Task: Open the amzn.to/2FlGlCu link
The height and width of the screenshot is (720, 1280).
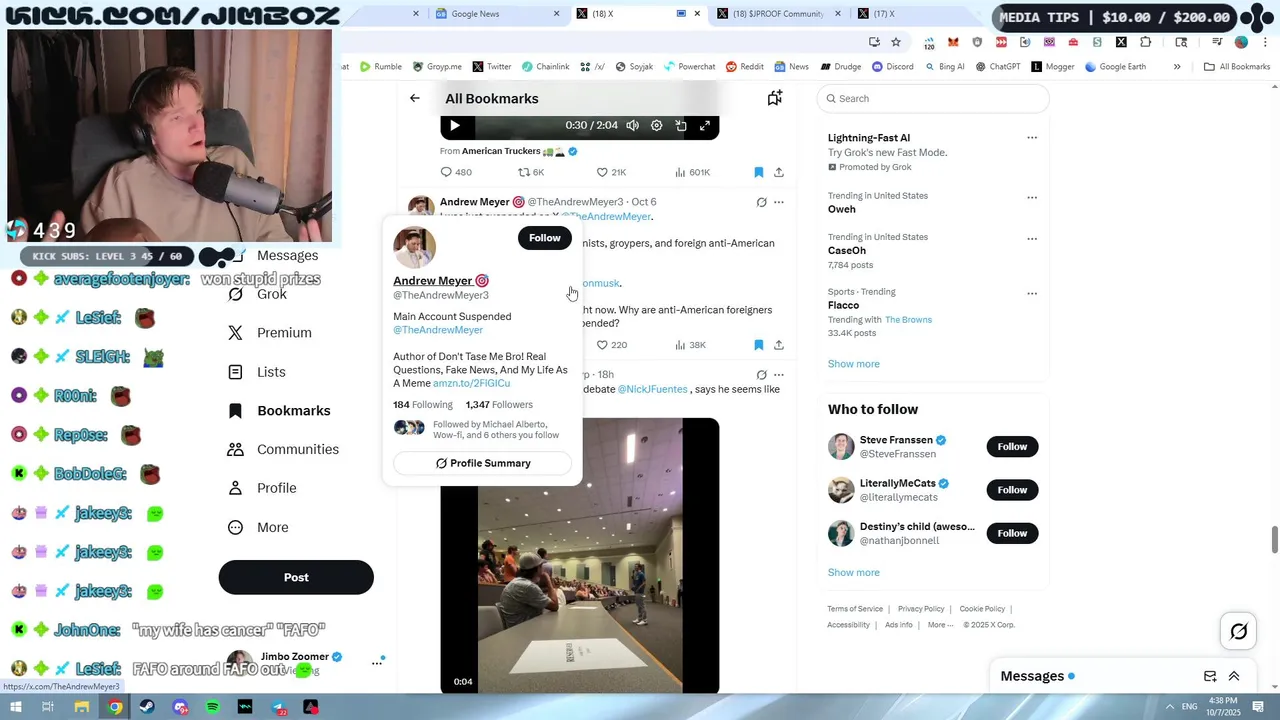Action: point(471,383)
